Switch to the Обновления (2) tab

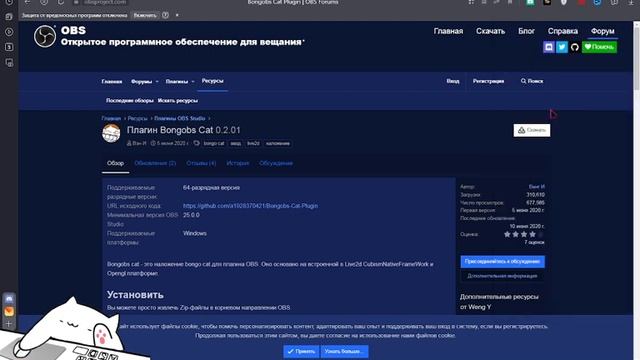tap(155, 163)
